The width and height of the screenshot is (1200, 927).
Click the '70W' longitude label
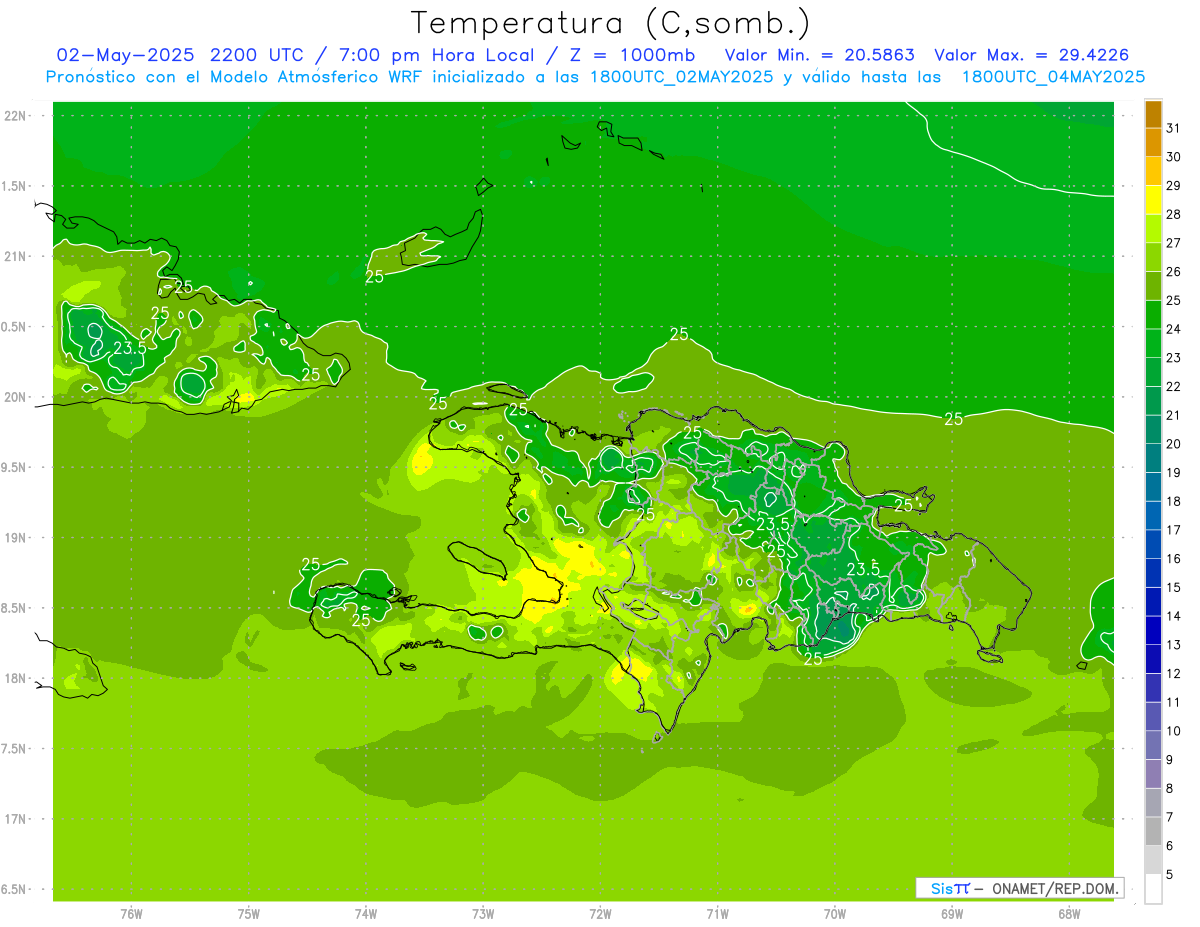coord(835,913)
